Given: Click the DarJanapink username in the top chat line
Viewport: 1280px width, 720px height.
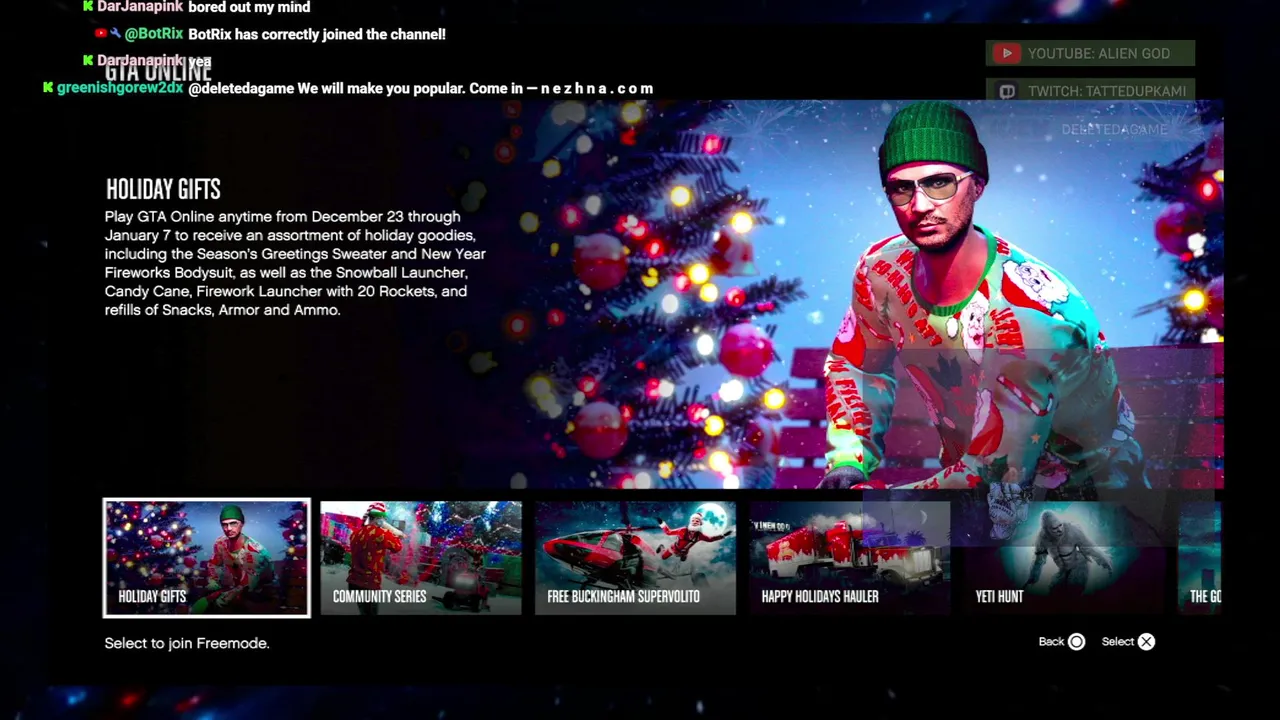Looking at the screenshot, I should coord(140,7).
